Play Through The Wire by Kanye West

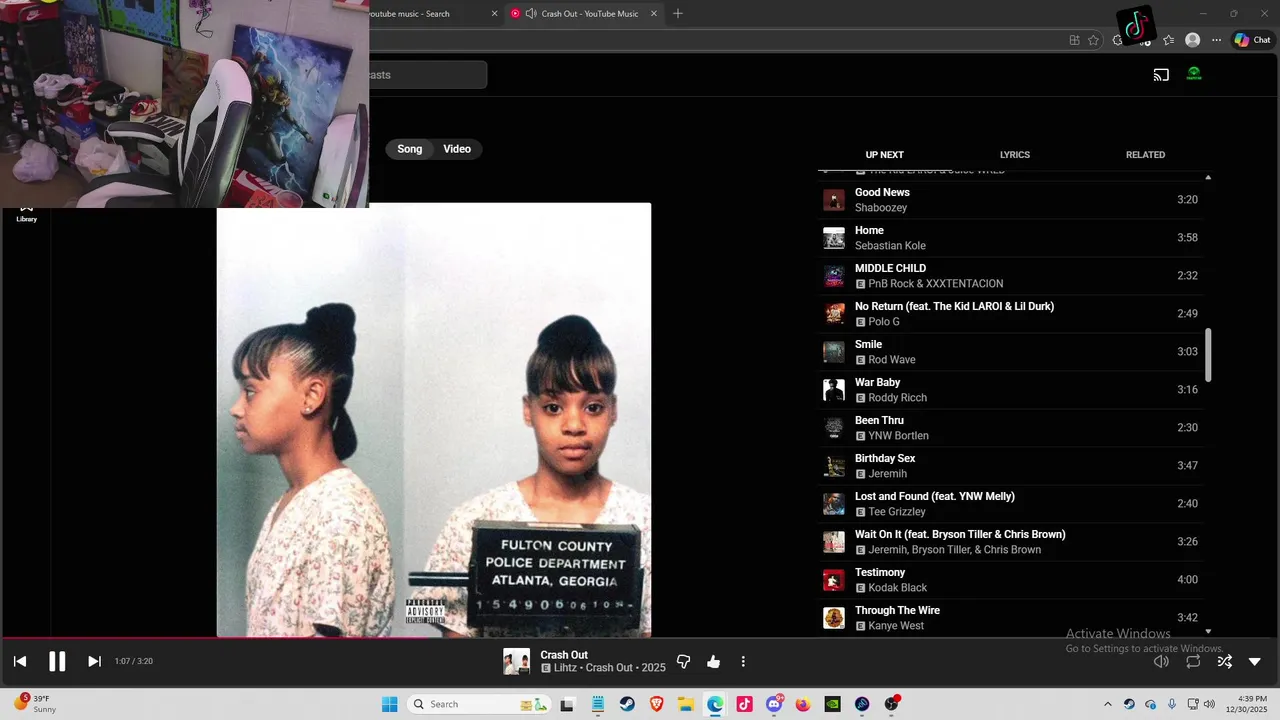point(1010,618)
